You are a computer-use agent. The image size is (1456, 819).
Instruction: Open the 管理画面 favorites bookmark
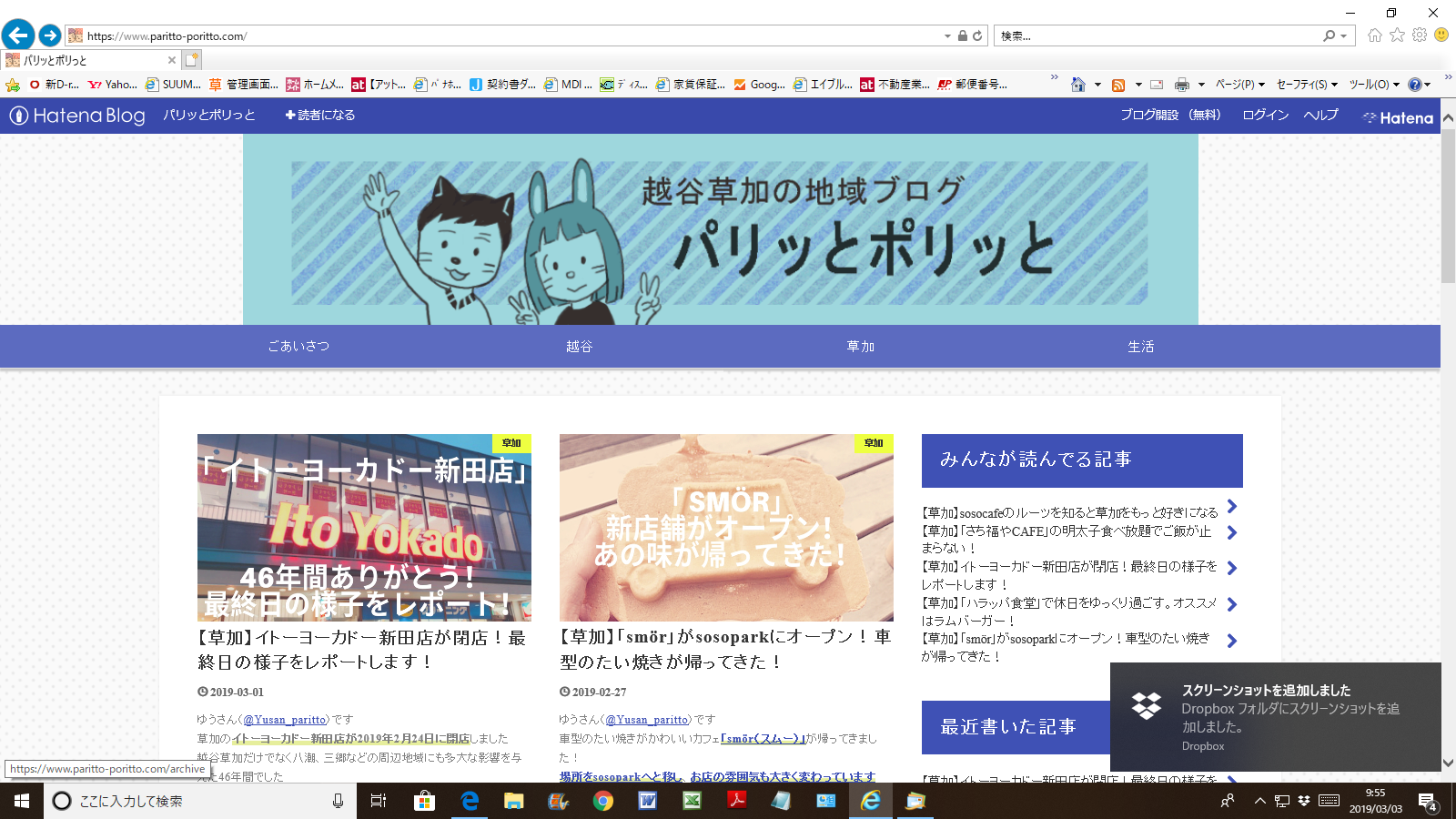point(243,85)
